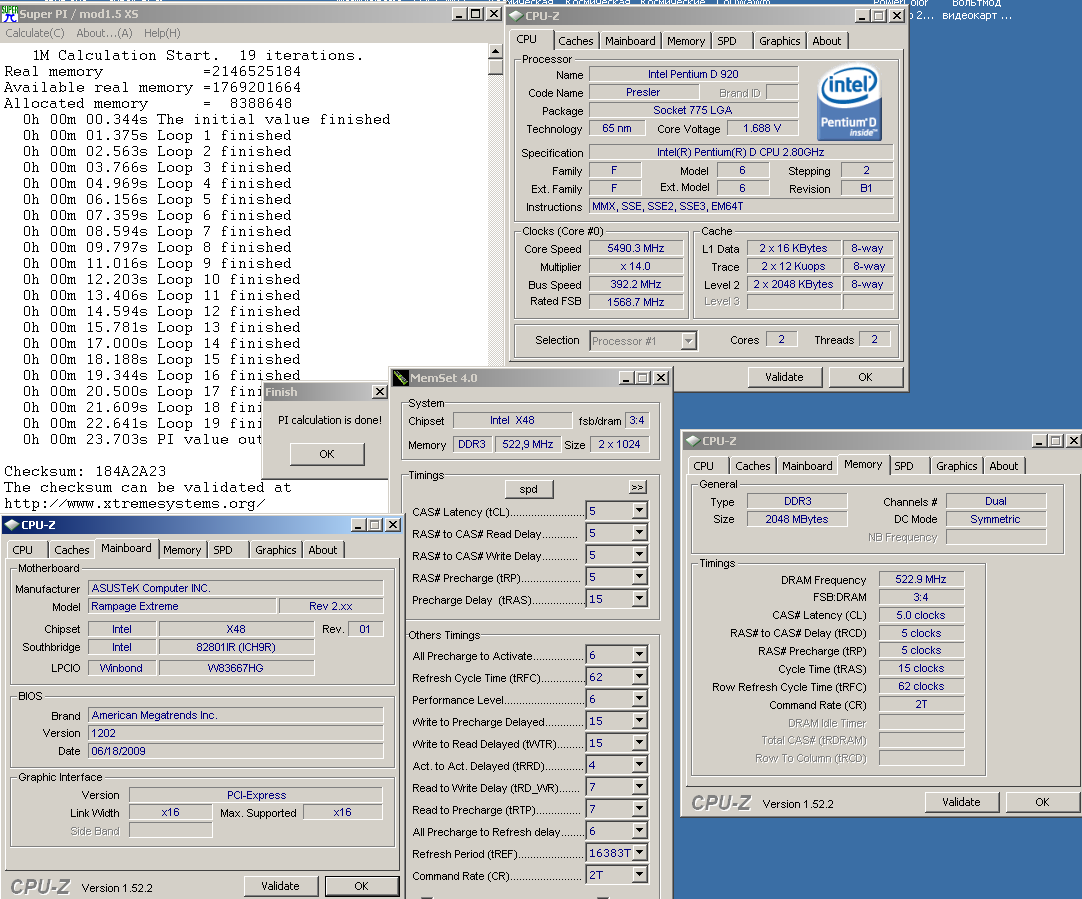Click the Super PI title bar icon
The image size is (1082, 899).
coord(10,14)
